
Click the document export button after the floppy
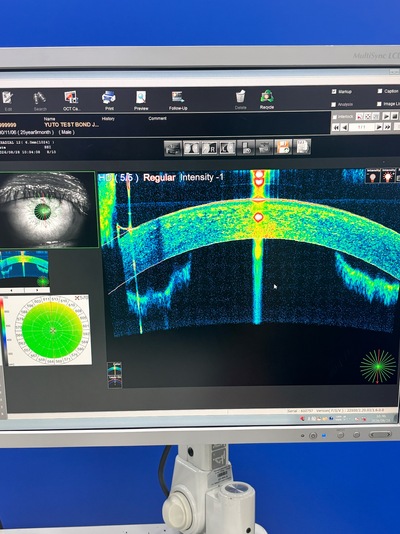[x=302, y=146]
